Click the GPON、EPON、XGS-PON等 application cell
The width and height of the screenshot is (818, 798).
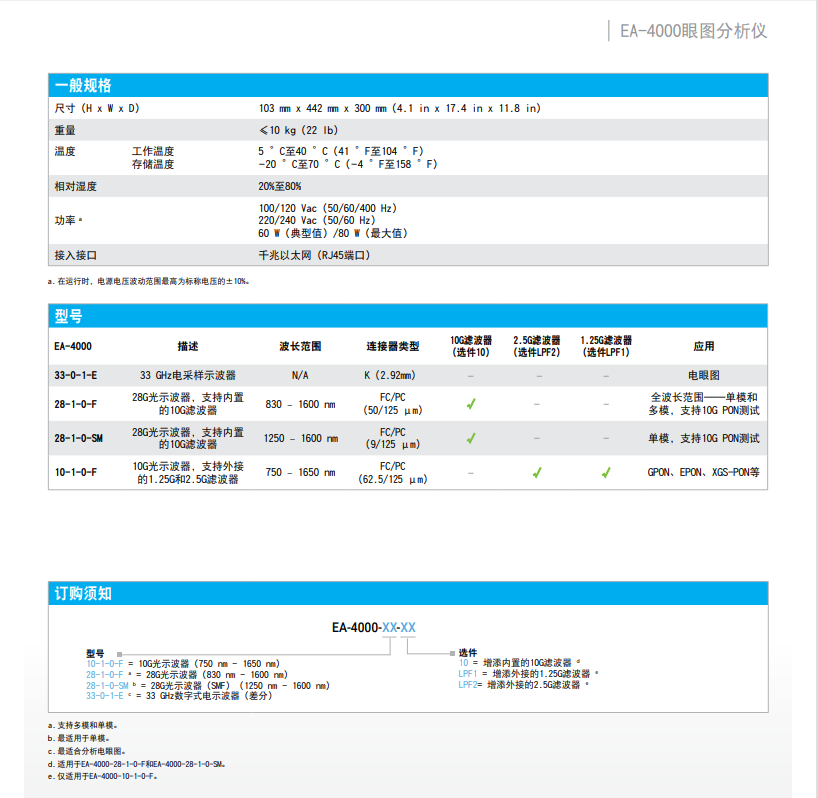(x=703, y=472)
